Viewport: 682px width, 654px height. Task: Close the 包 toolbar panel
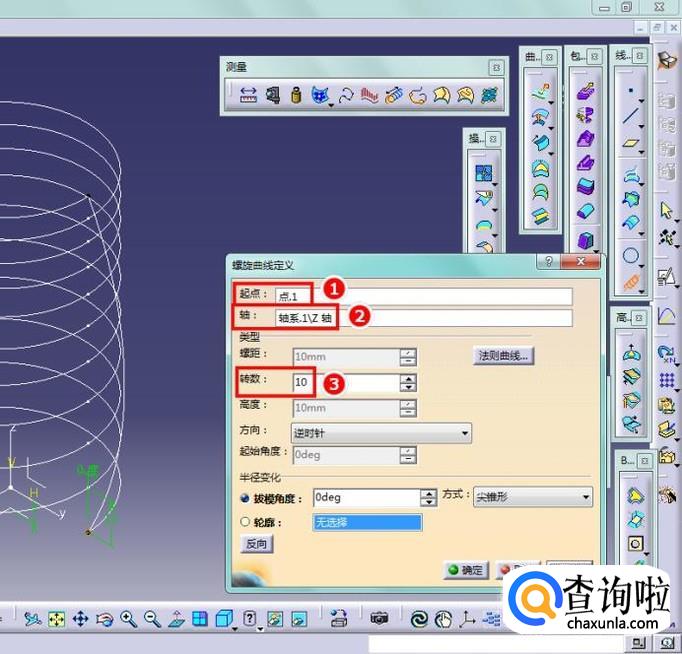pyautogui.click(x=595, y=57)
